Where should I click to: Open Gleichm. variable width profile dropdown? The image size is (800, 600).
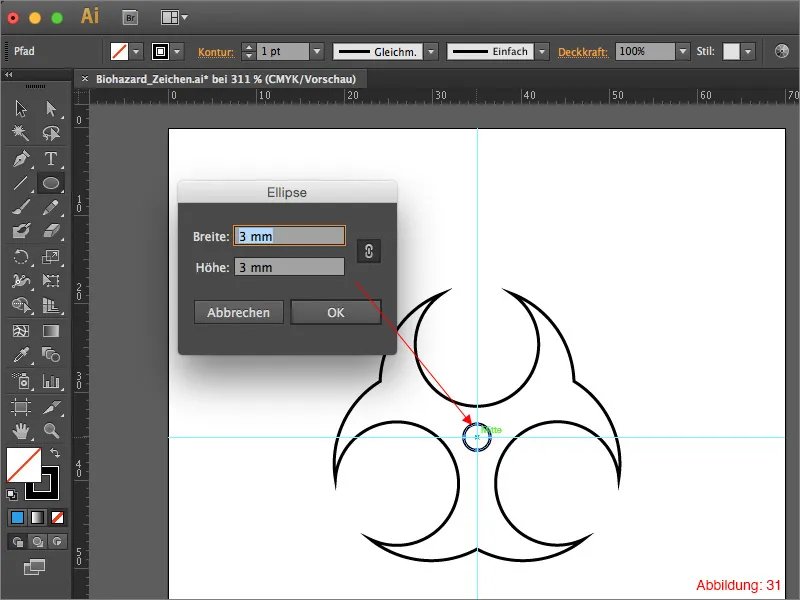431,52
